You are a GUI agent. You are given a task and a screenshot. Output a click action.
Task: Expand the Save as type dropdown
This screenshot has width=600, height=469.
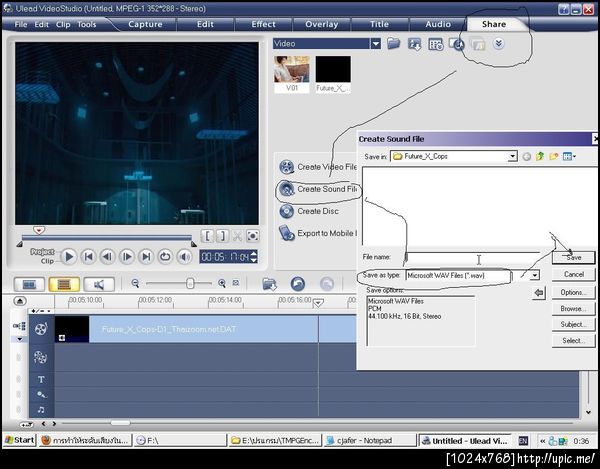click(535, 275)
